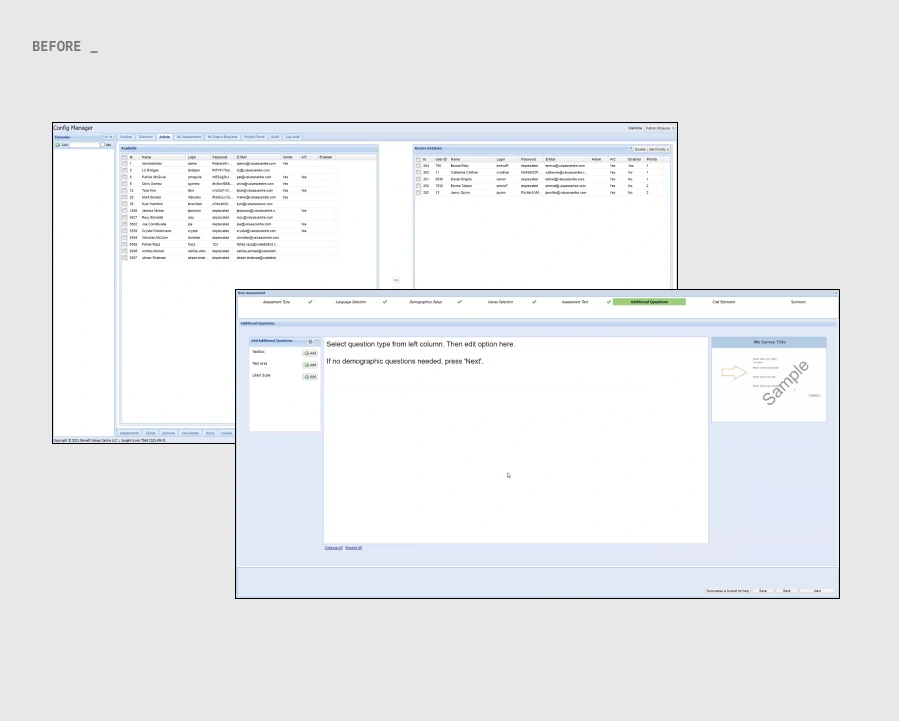
Task: Go to Cost Estimator wizard step
Action: (724, 302)
